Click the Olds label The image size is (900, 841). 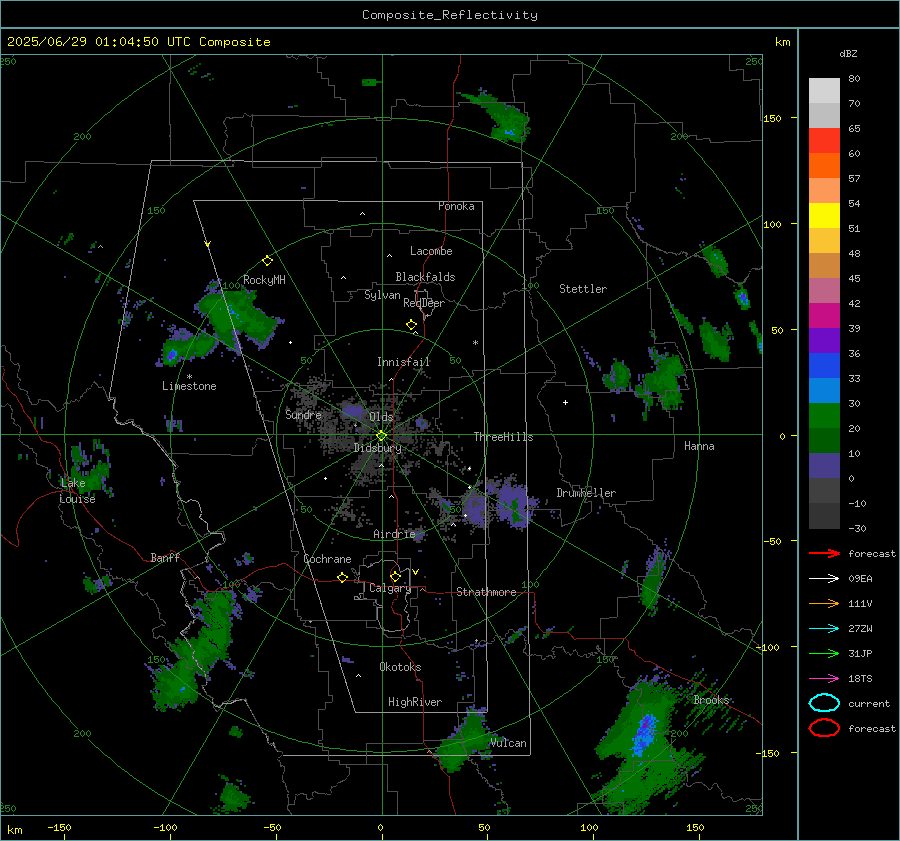tap(381, 416)
